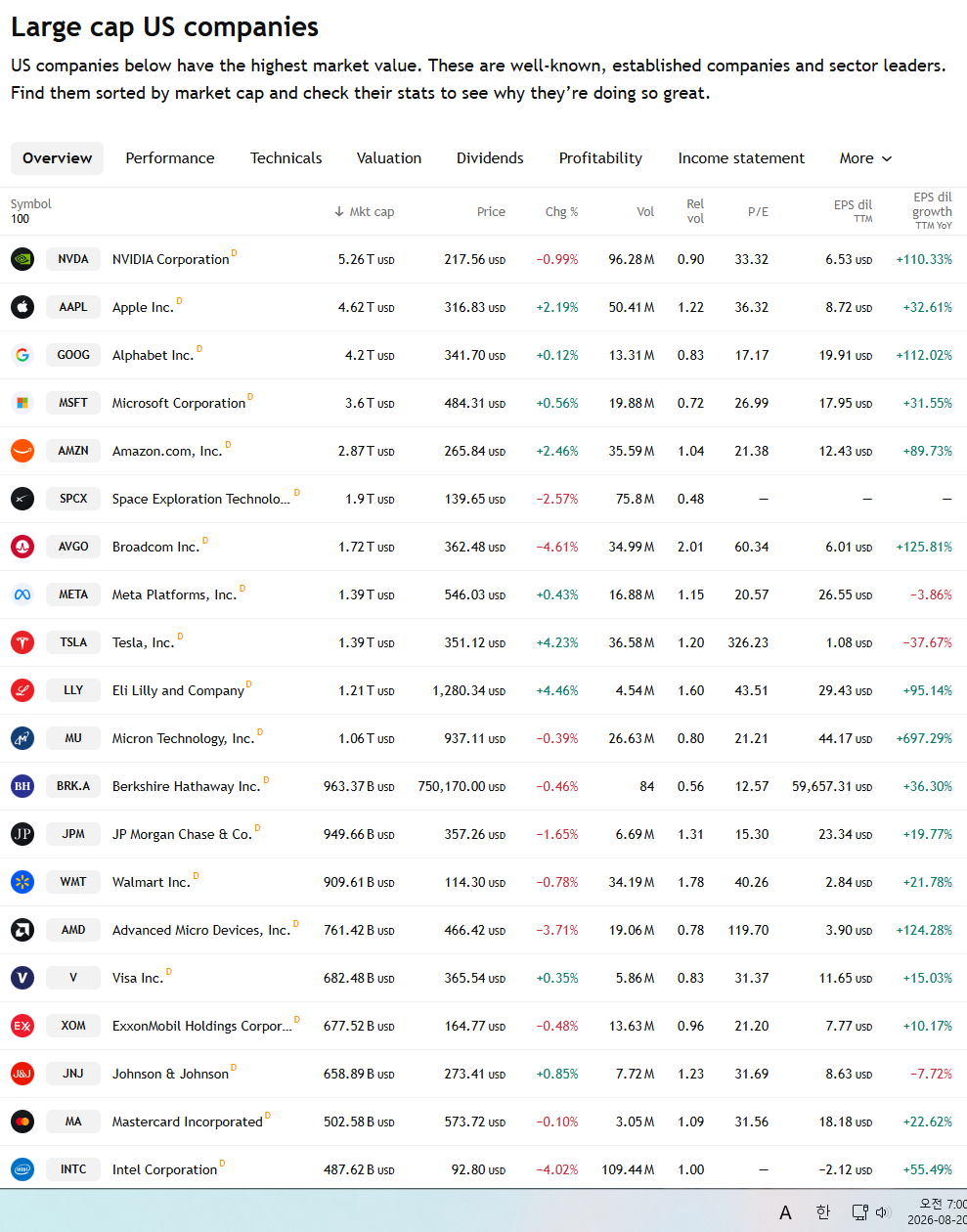Screen dimensions: 967x1232
Task: Click the Eli Lilly logo icon
Action: 22,690
